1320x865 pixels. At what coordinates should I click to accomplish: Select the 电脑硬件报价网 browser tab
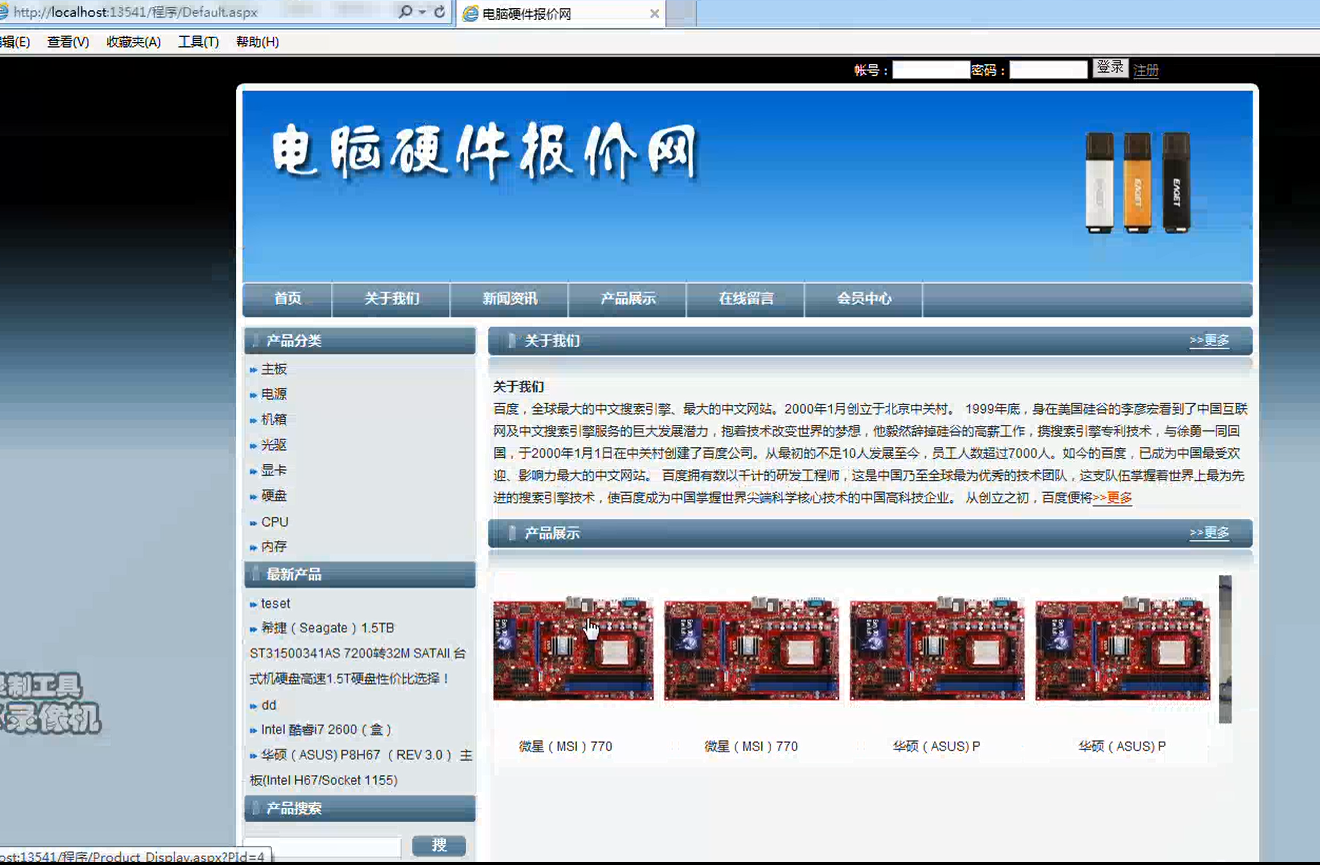561,14
